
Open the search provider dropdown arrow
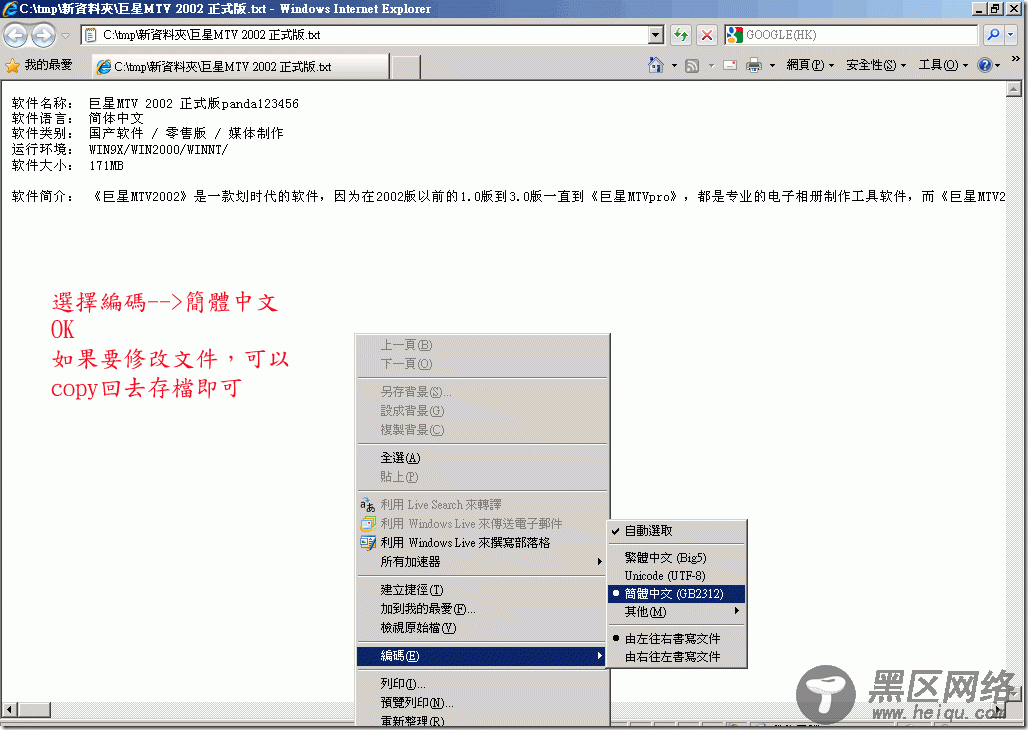coord(1010,35)
